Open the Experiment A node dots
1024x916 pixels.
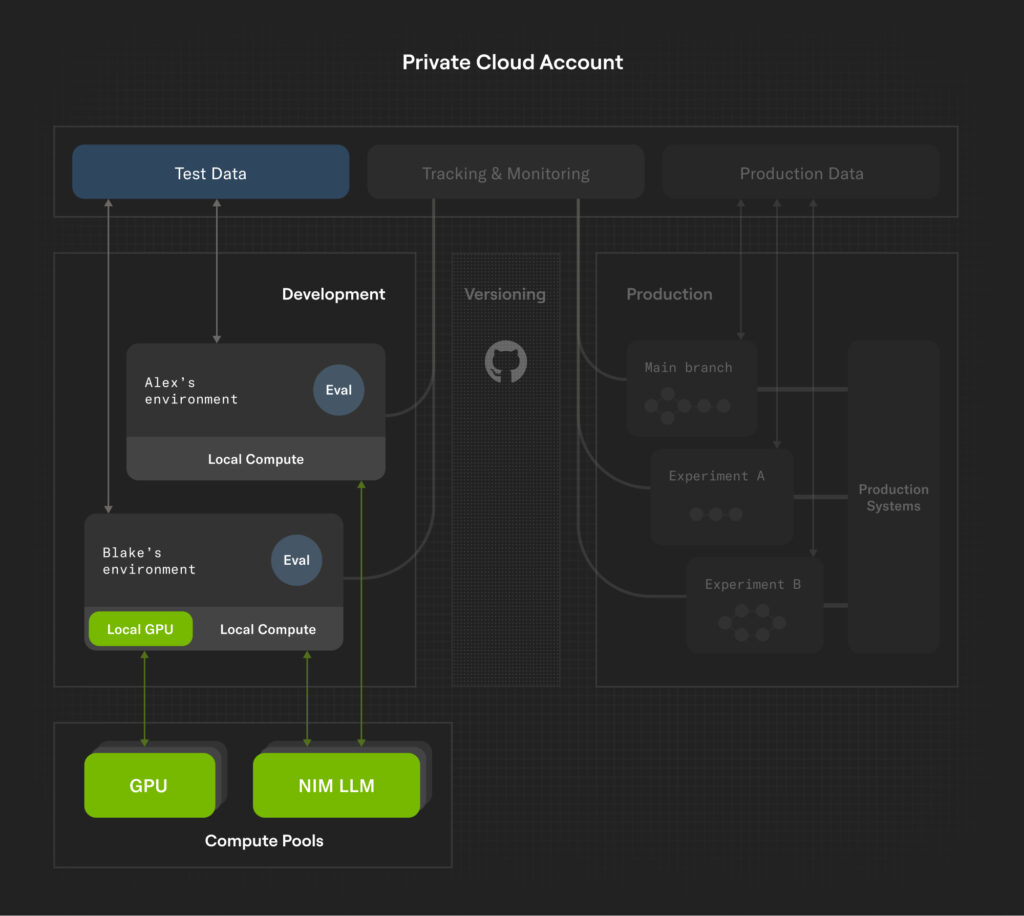tap(715, 512)
